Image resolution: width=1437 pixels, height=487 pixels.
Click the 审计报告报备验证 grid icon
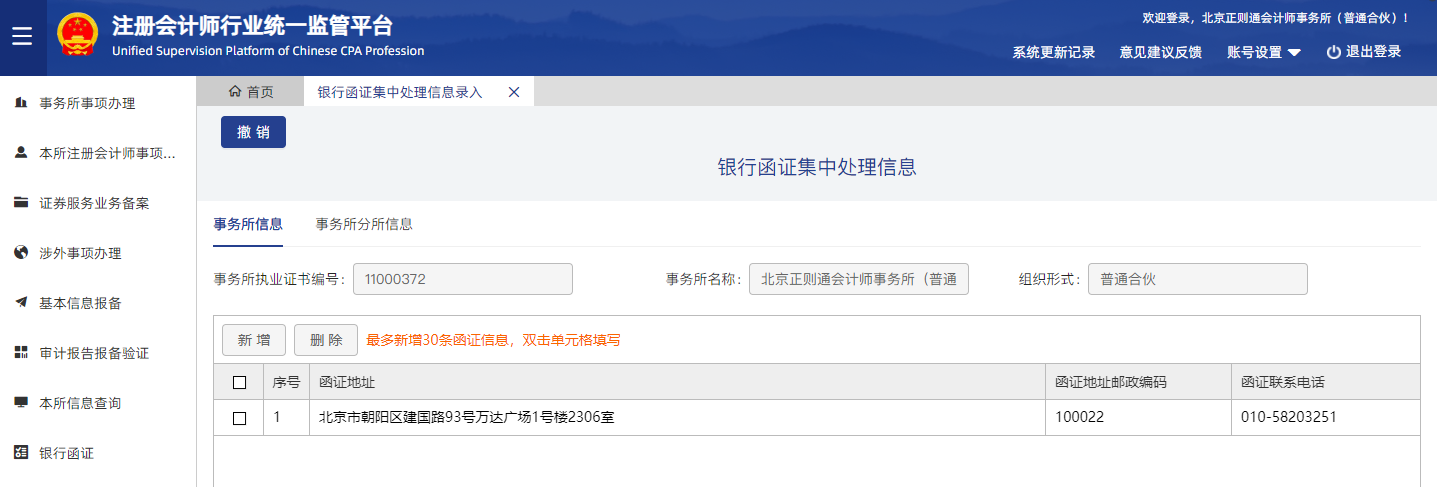click(x=21, y=353)
